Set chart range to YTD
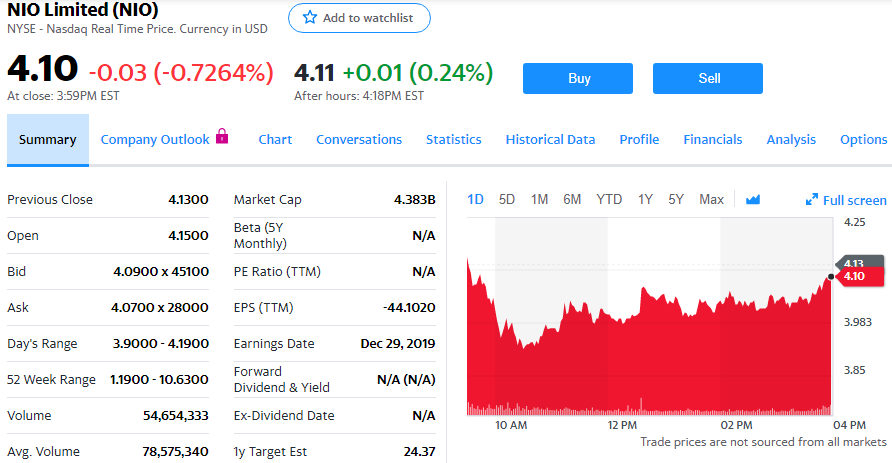The width and height of the screenshot is (892, 463). [x=609, y=199]
